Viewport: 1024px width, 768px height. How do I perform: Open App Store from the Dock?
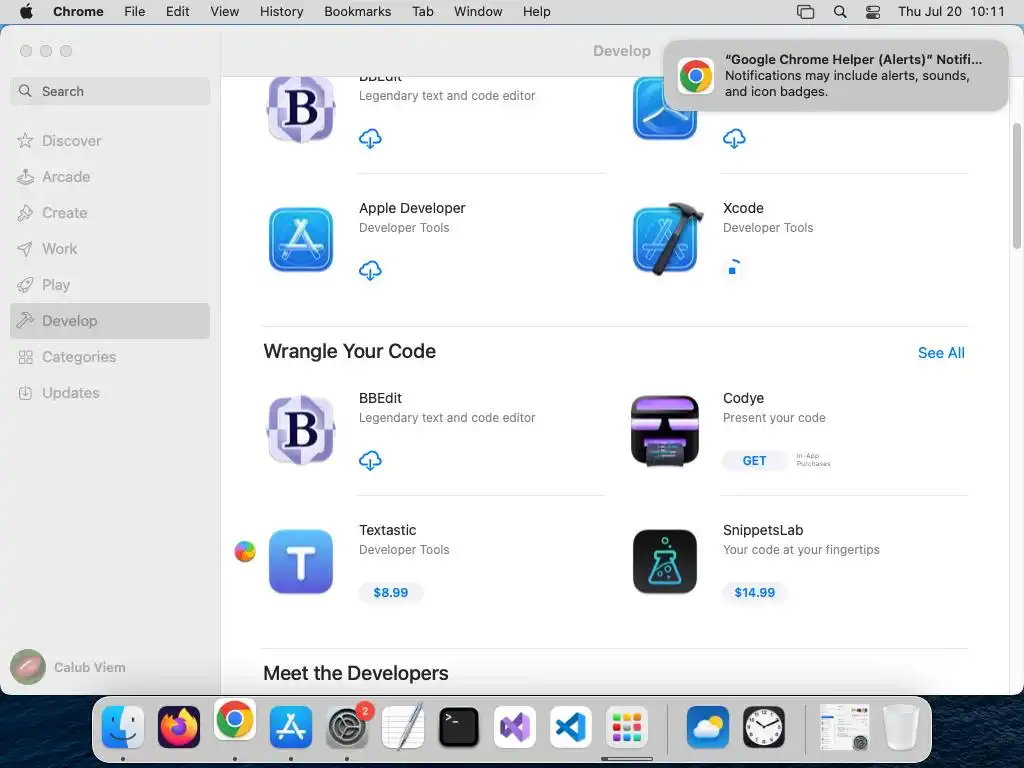[291, 727]
